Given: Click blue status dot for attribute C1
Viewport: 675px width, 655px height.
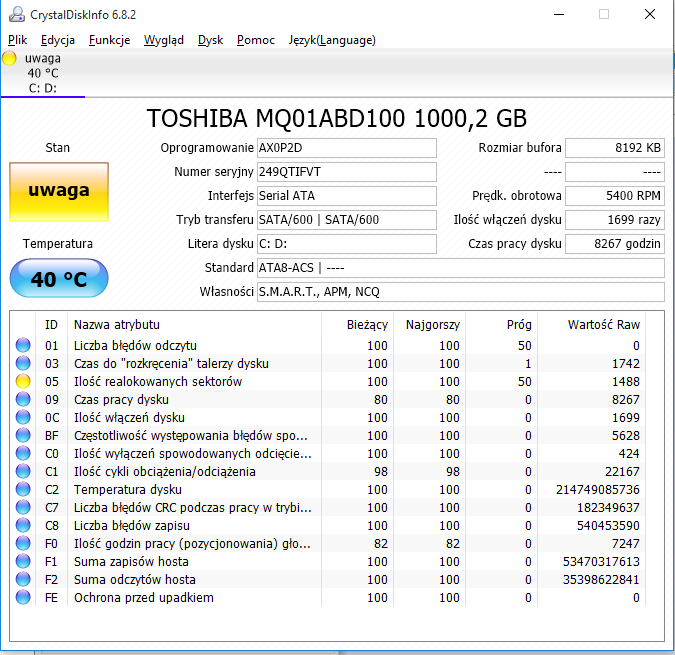Looking at the screenshot, I should 23,471.
